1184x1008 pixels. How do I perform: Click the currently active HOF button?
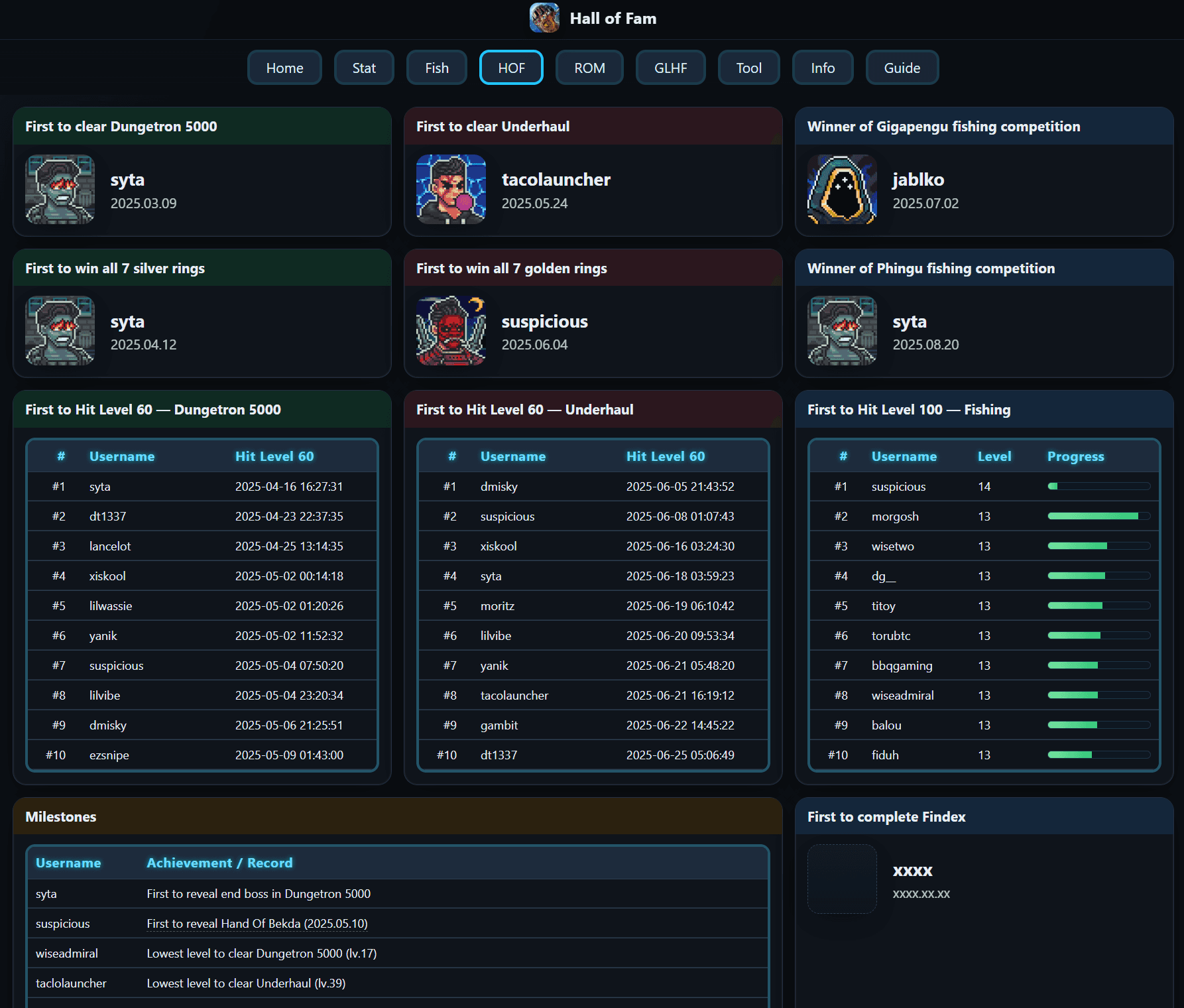point(511,67)
